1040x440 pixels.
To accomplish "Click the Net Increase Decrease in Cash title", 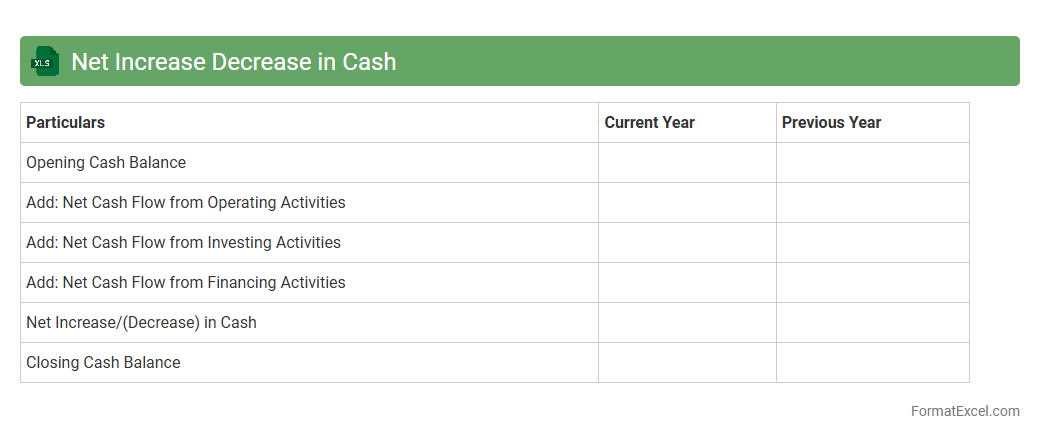I will point(233,62).
